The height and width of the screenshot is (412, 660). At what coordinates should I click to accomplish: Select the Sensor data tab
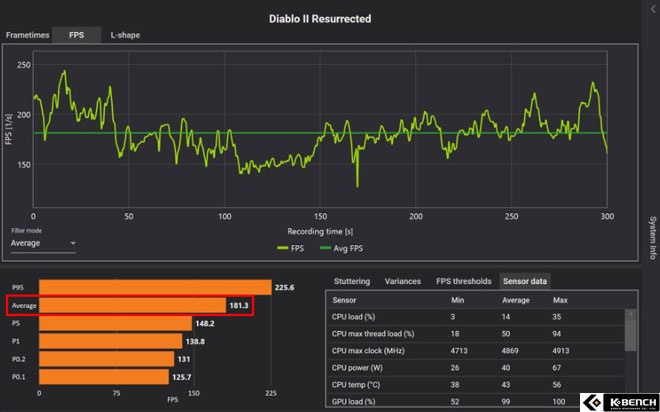point(525,281)
